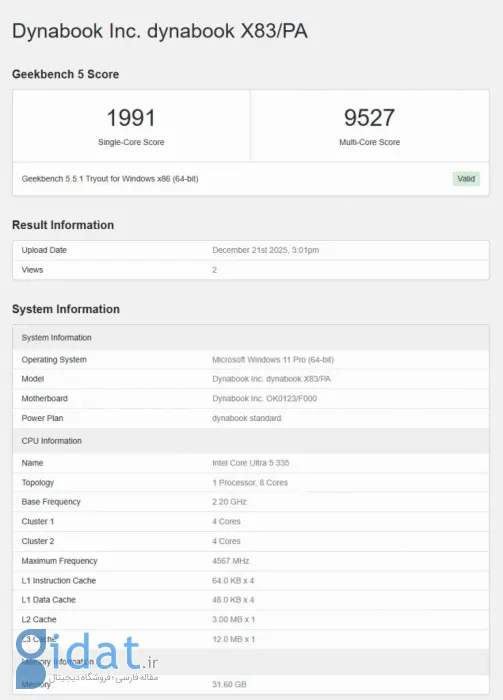The image size is (503, 700).
Task: Select the 4567 MHz value
Action: (x=231, y=561)
